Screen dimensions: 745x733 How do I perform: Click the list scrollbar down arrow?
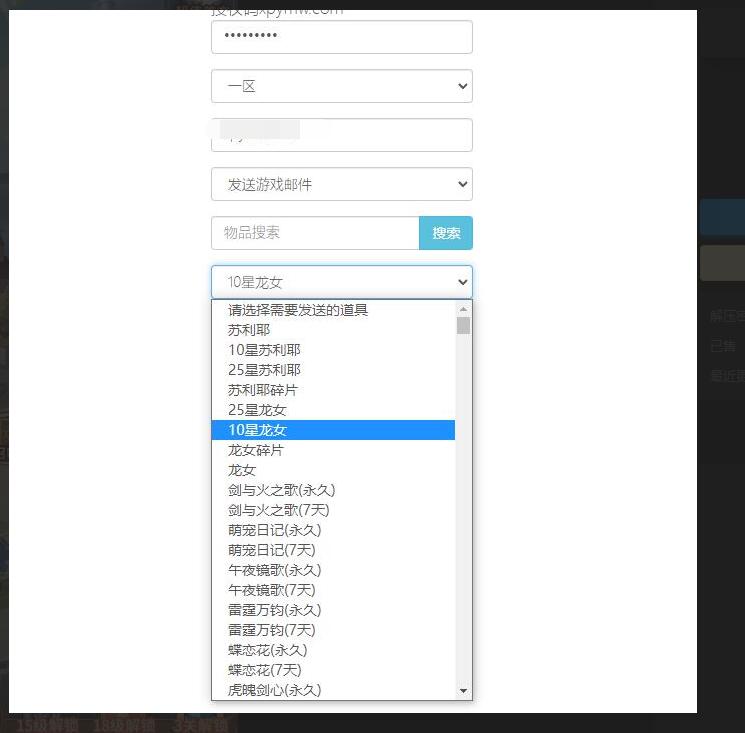463,691
